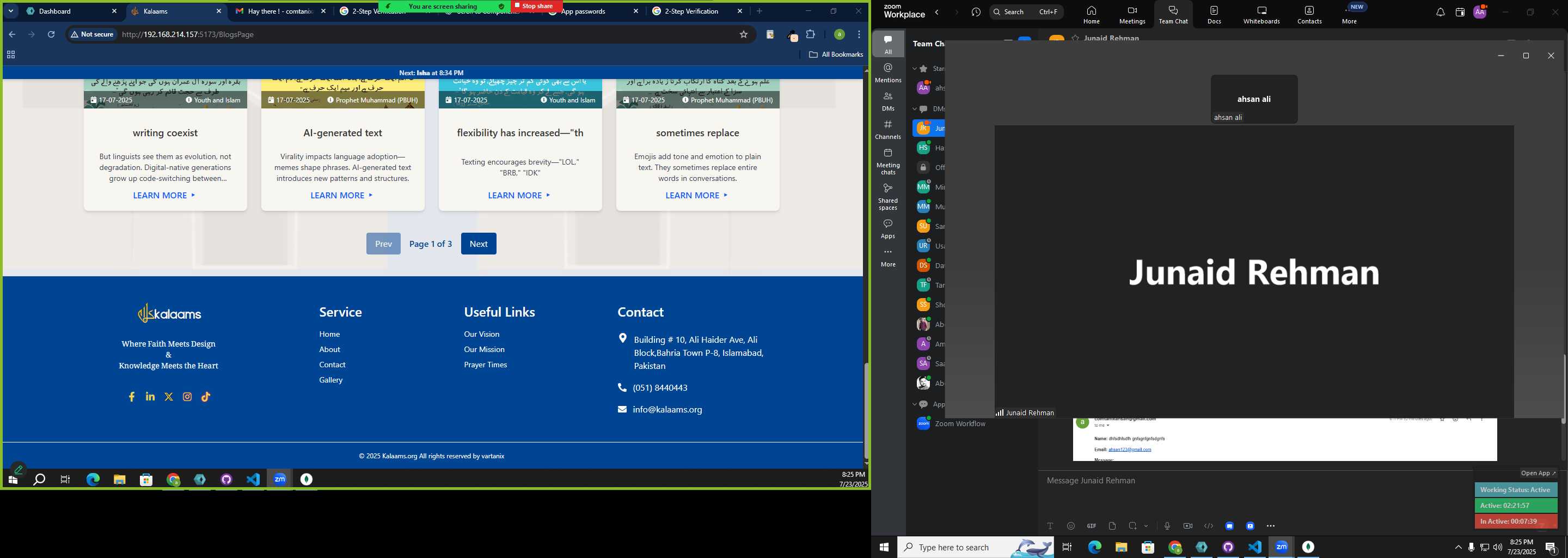Screen dimensions: 1568x558
Task: Open Visual Studio Code from right taskbar
Action: pyautogui.click(x=1254, y=547)
